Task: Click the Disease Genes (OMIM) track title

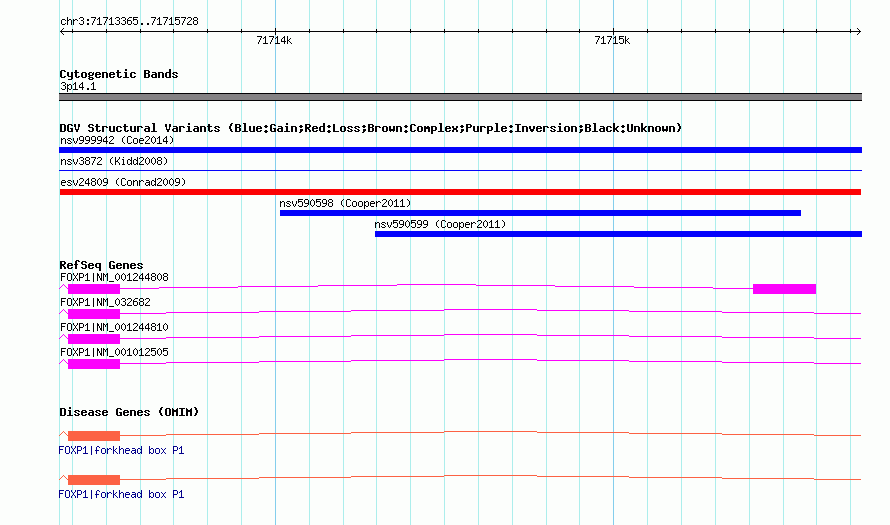Action: 129,412
